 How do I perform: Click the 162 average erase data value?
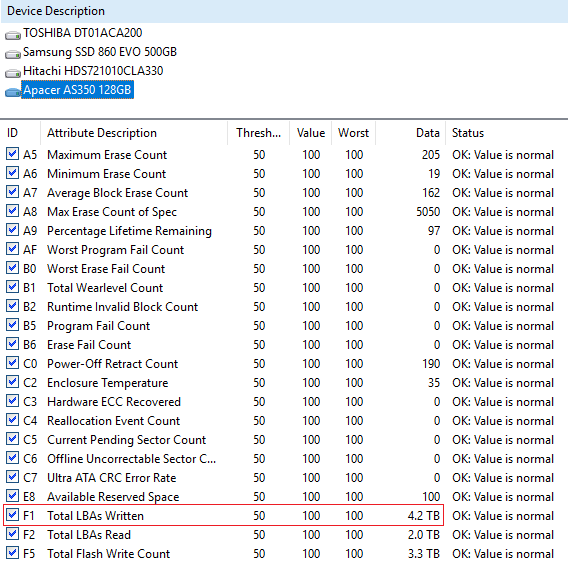(431, 193)
